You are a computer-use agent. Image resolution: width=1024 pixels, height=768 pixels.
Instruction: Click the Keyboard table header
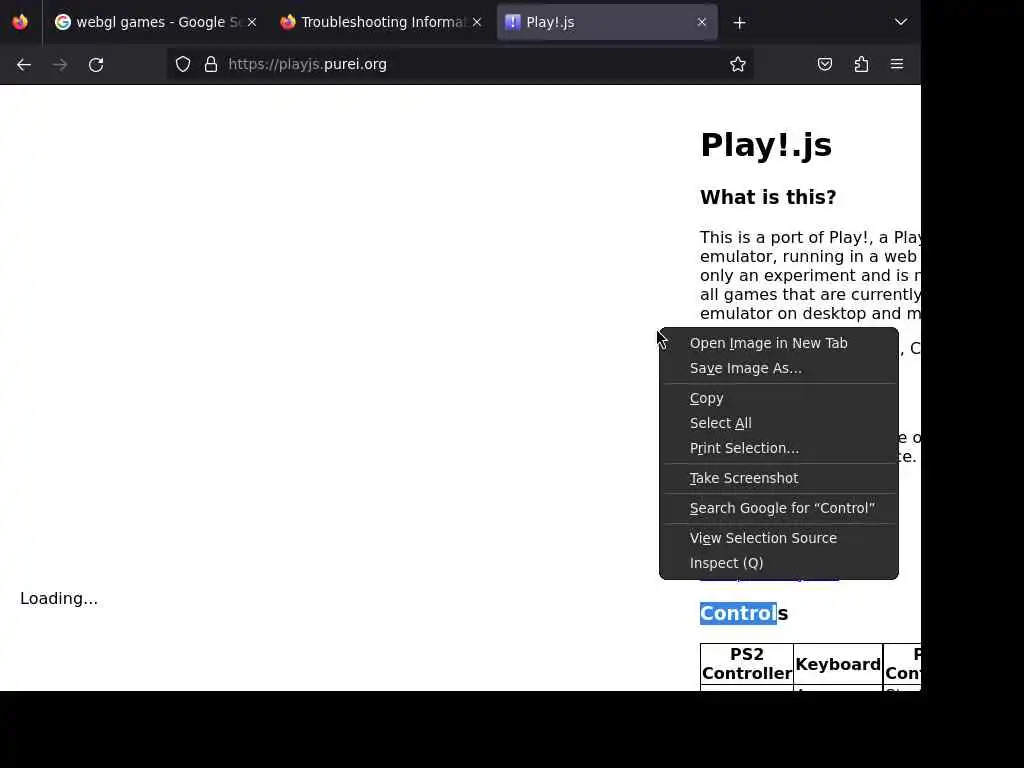click(838, 664)
